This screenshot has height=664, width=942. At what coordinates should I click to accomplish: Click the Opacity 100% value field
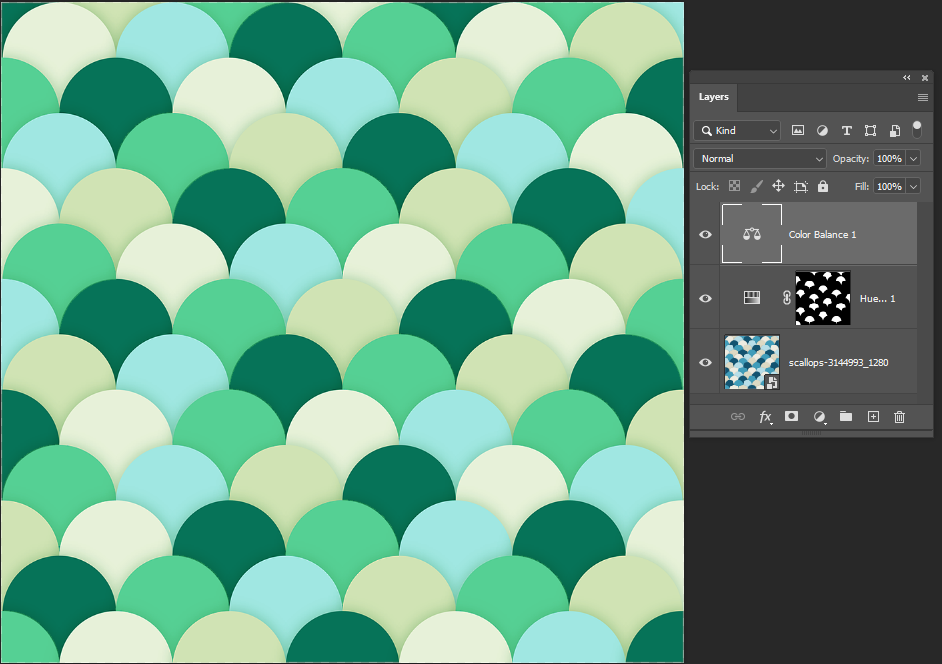click(890, 159)
